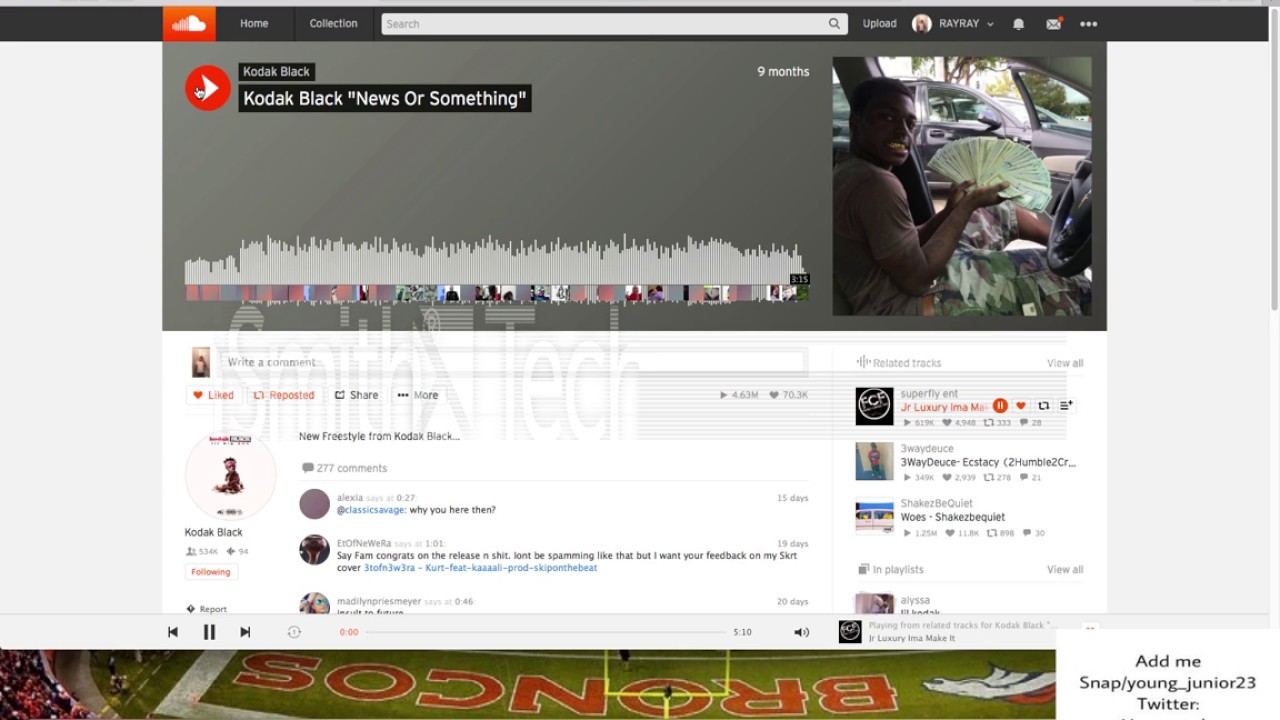Toggle the Liked button
The height and width of the screenshot is (720, 1280).
pos(213,395)
